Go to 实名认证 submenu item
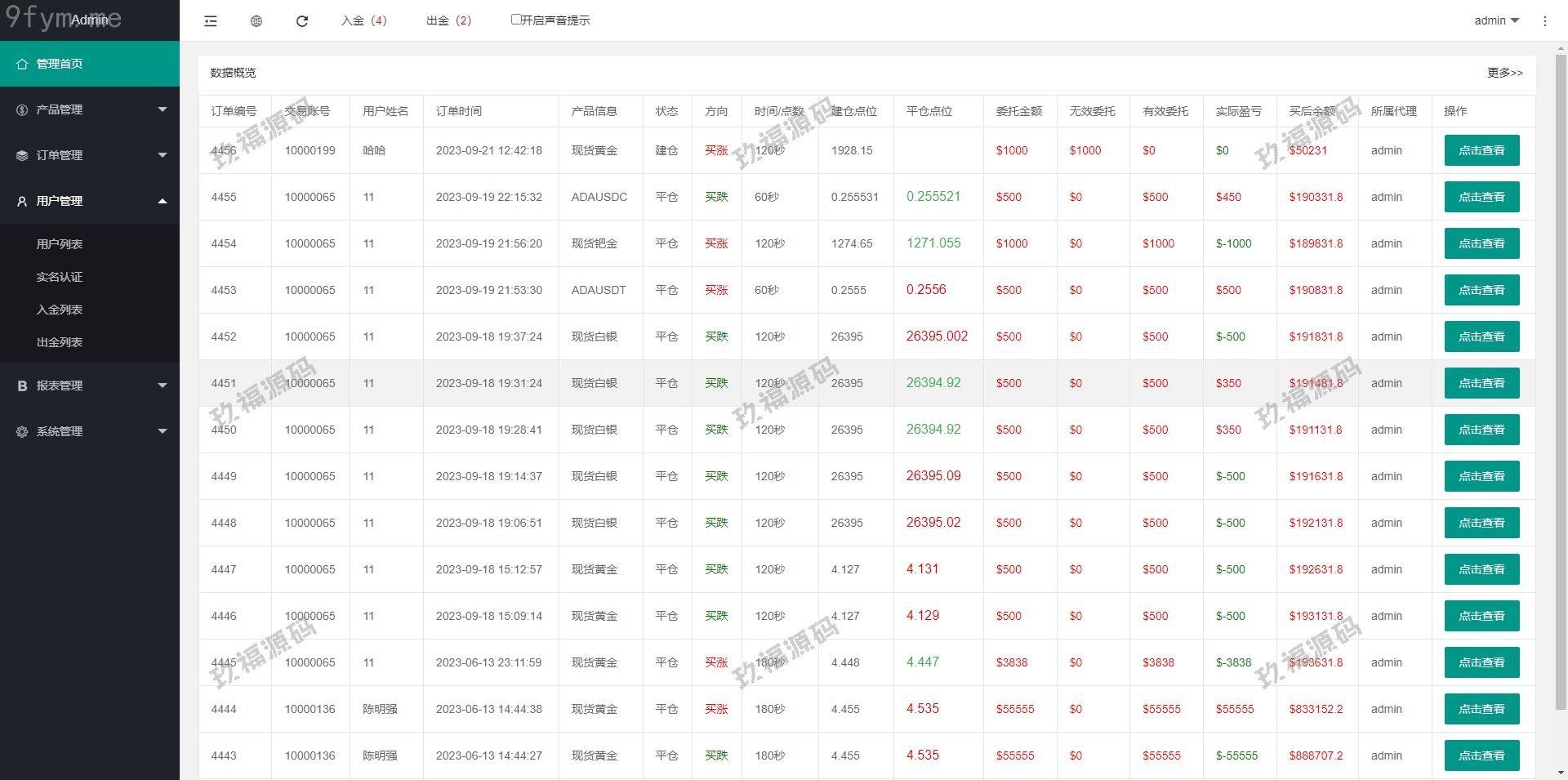 pyautogui.click(x=60, y=277)
